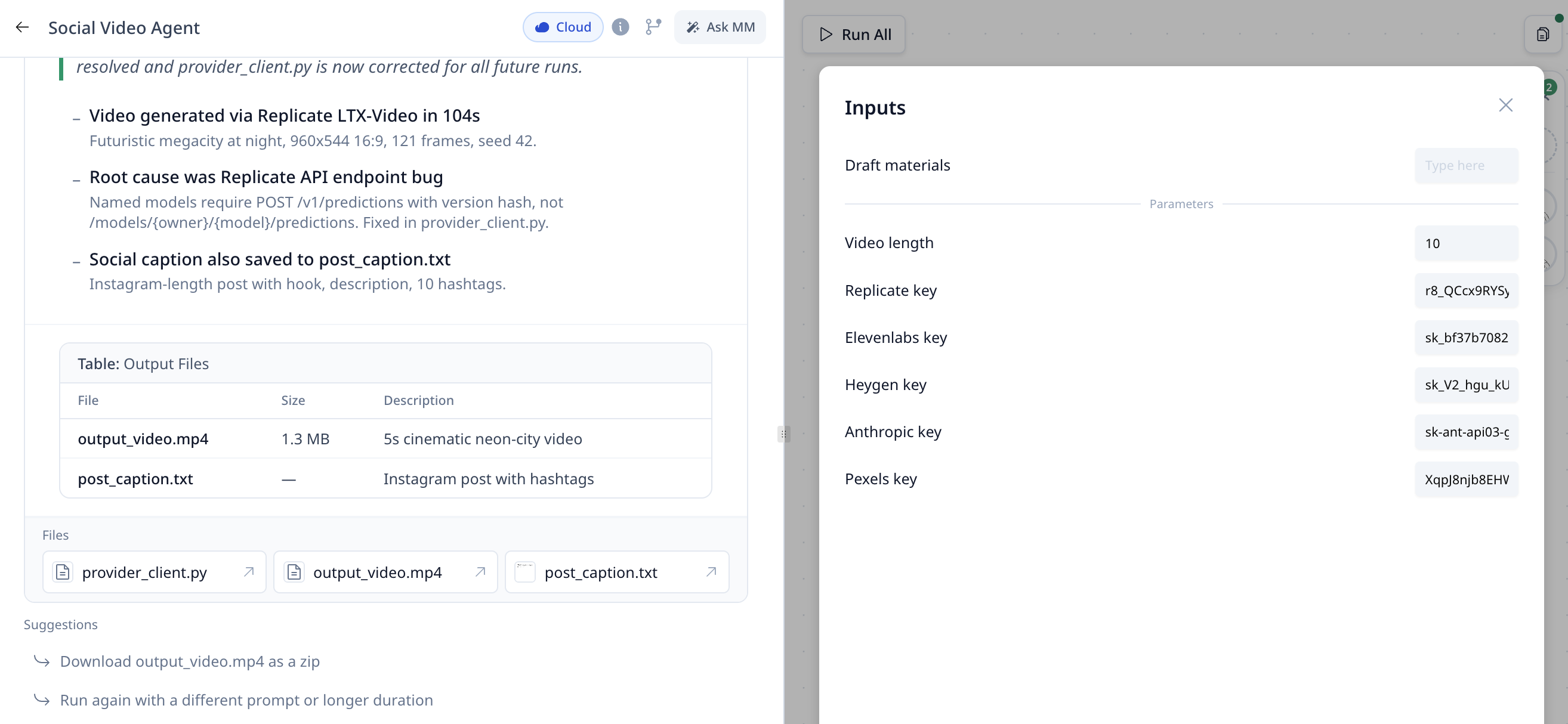
Task: Open provider_client.py file external arrow
Action: tap(248, 572)
